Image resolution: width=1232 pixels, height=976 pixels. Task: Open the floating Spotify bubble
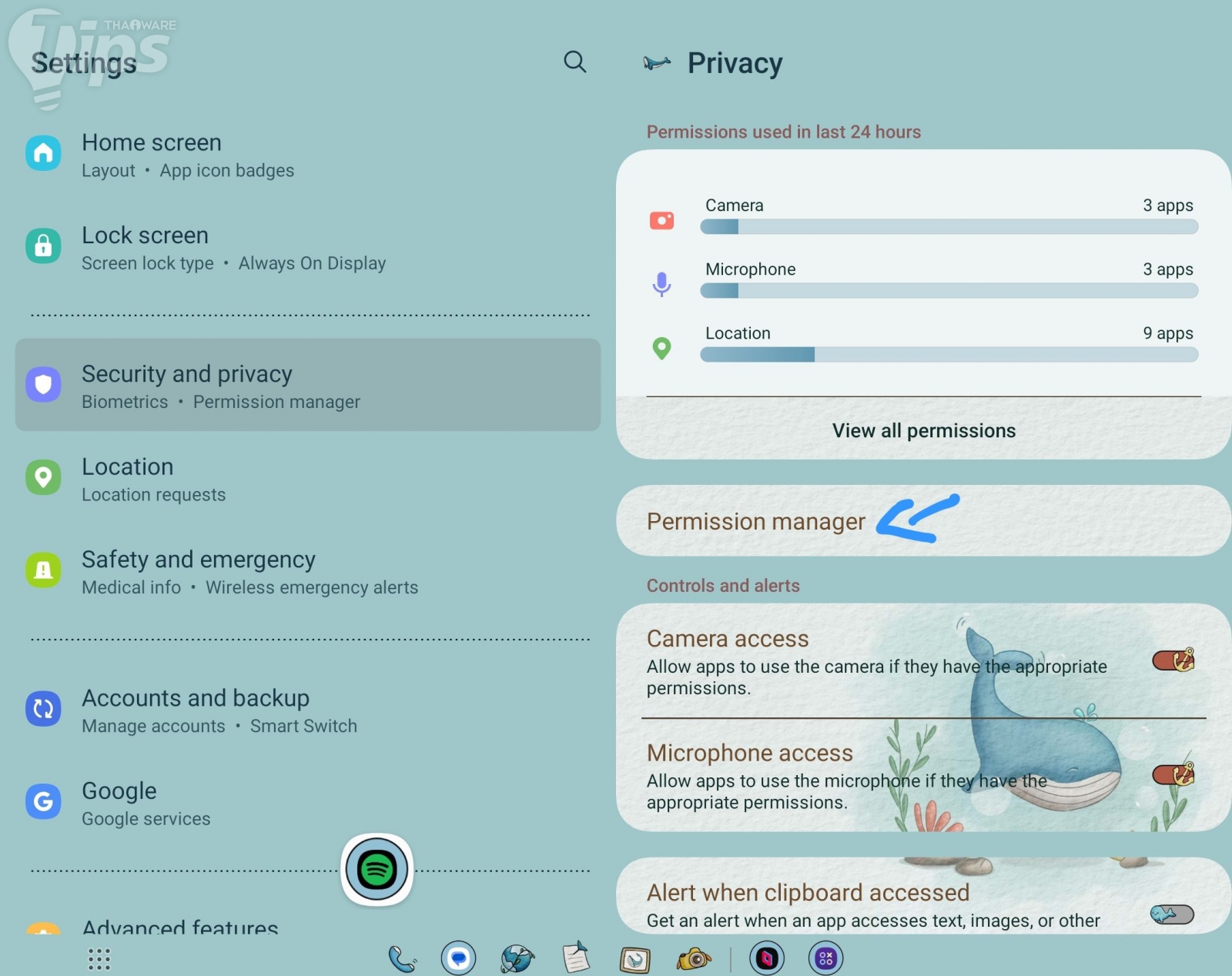(377, 870)
